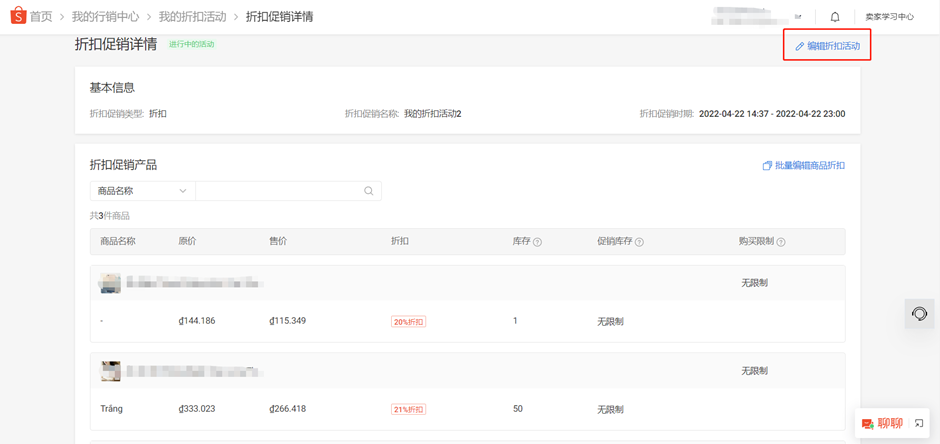Click 编辑折扣活动 button
This screenshot has height=444, width=940.
coord(827,46)
